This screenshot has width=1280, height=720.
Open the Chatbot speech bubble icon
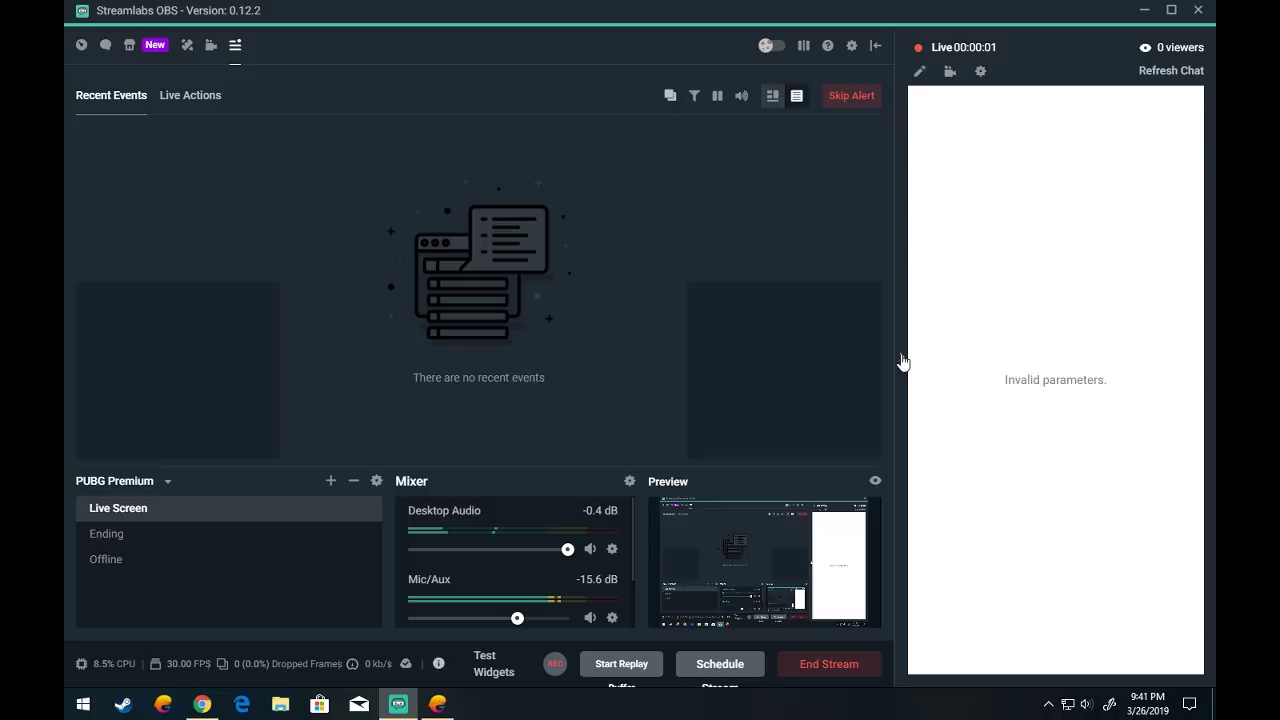coord(105,45)
